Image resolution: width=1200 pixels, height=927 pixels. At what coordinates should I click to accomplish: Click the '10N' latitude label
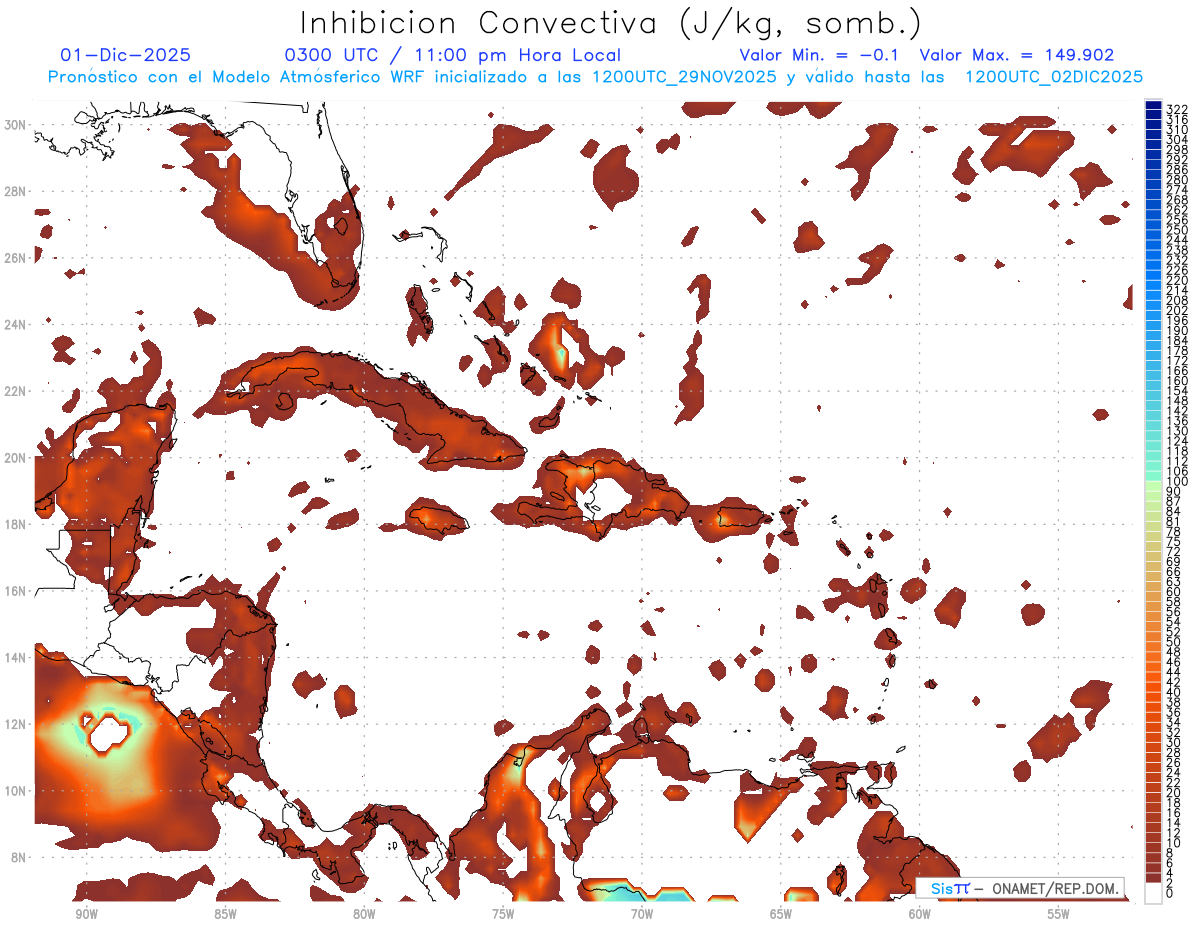tap(17, 791)
